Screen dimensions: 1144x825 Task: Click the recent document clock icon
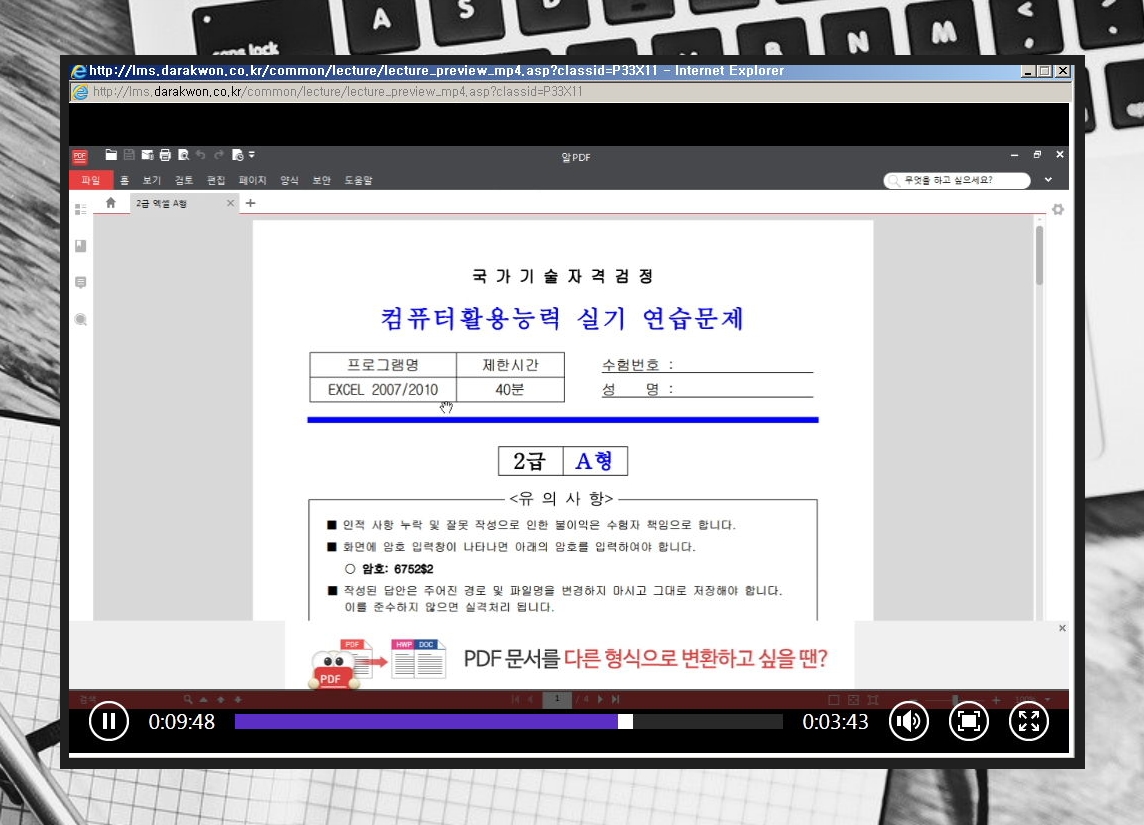(237, 155)
